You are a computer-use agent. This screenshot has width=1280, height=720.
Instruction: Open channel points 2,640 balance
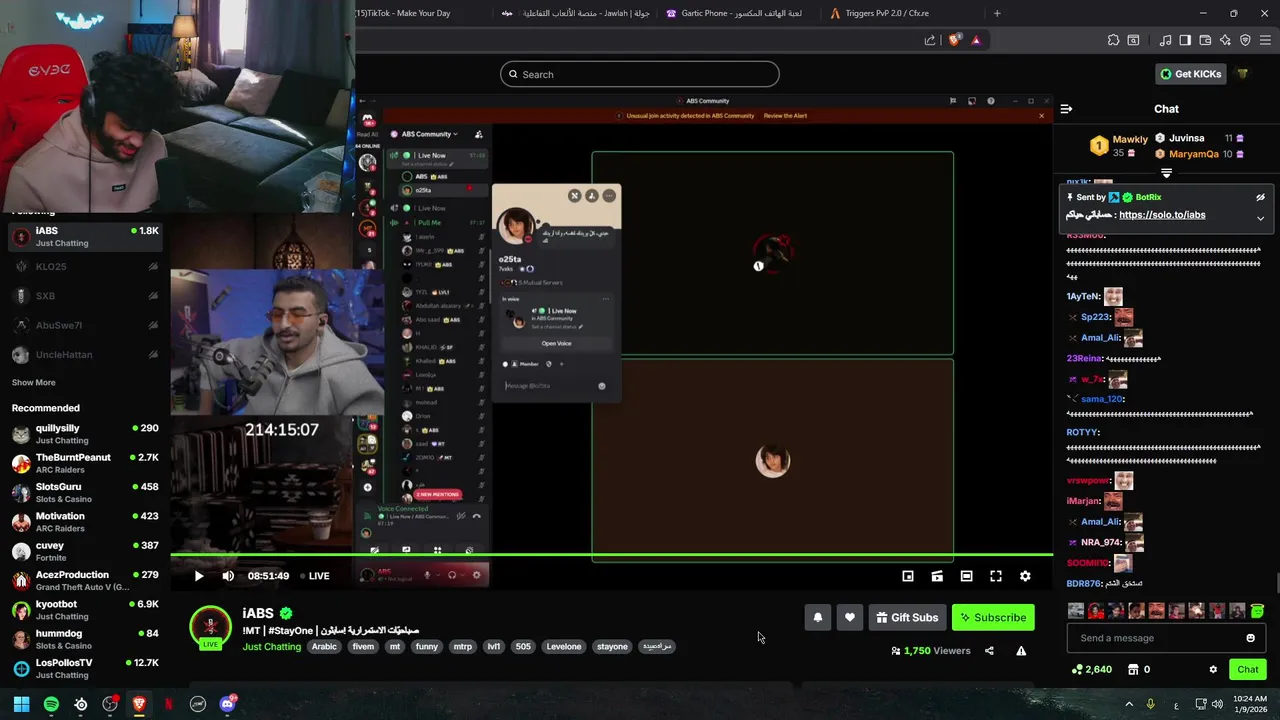[x=1091, y=670]
